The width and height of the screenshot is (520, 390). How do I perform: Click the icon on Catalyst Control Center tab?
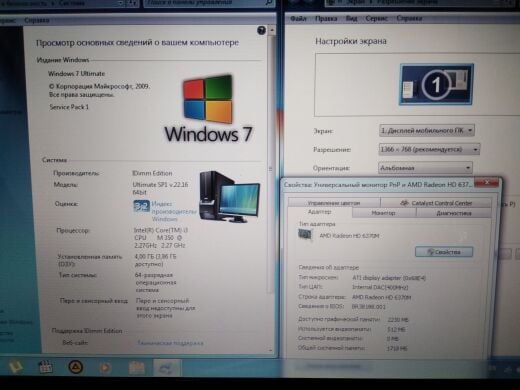pos(404,203)
